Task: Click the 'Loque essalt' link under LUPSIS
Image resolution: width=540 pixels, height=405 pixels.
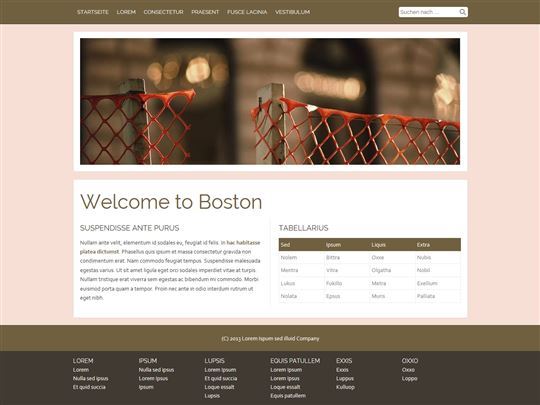Action: [219, 387]
